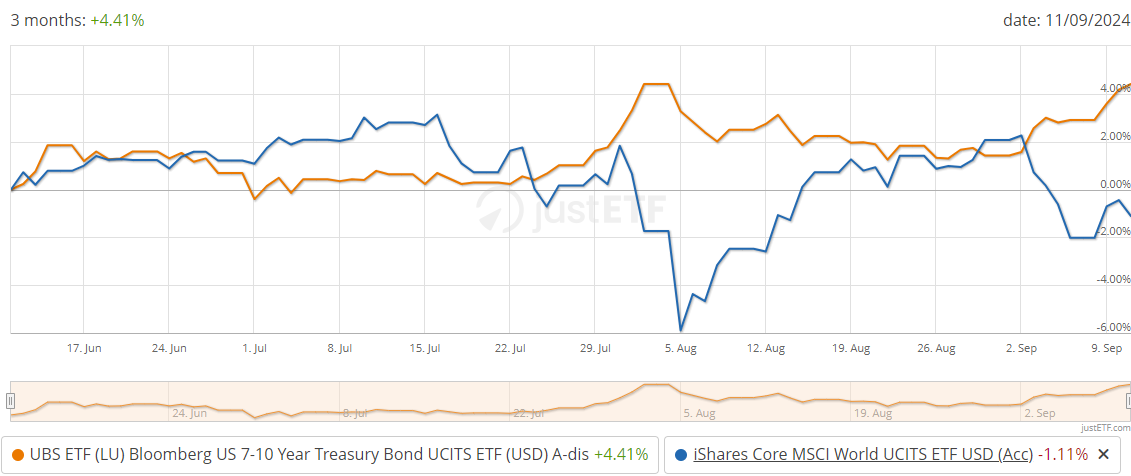The image size is (1131, 476).
Task: Open the justETF.com credit link
Action: coord(1106,428)
